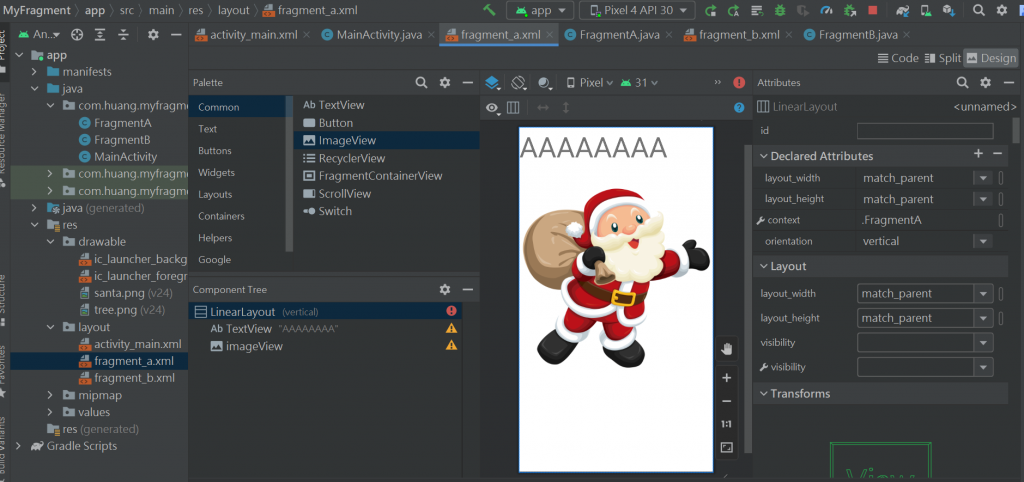This screenshot has width=1024, height=482.
Task: Open the Select Design Surface layers dropdown
Action: (493, 83)
